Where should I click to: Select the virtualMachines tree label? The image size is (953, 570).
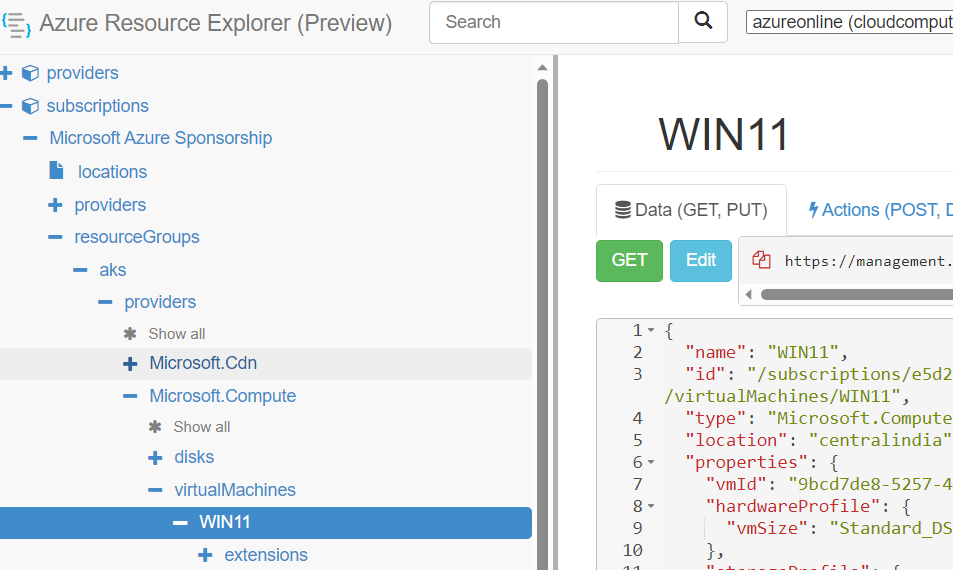(235, 490)
